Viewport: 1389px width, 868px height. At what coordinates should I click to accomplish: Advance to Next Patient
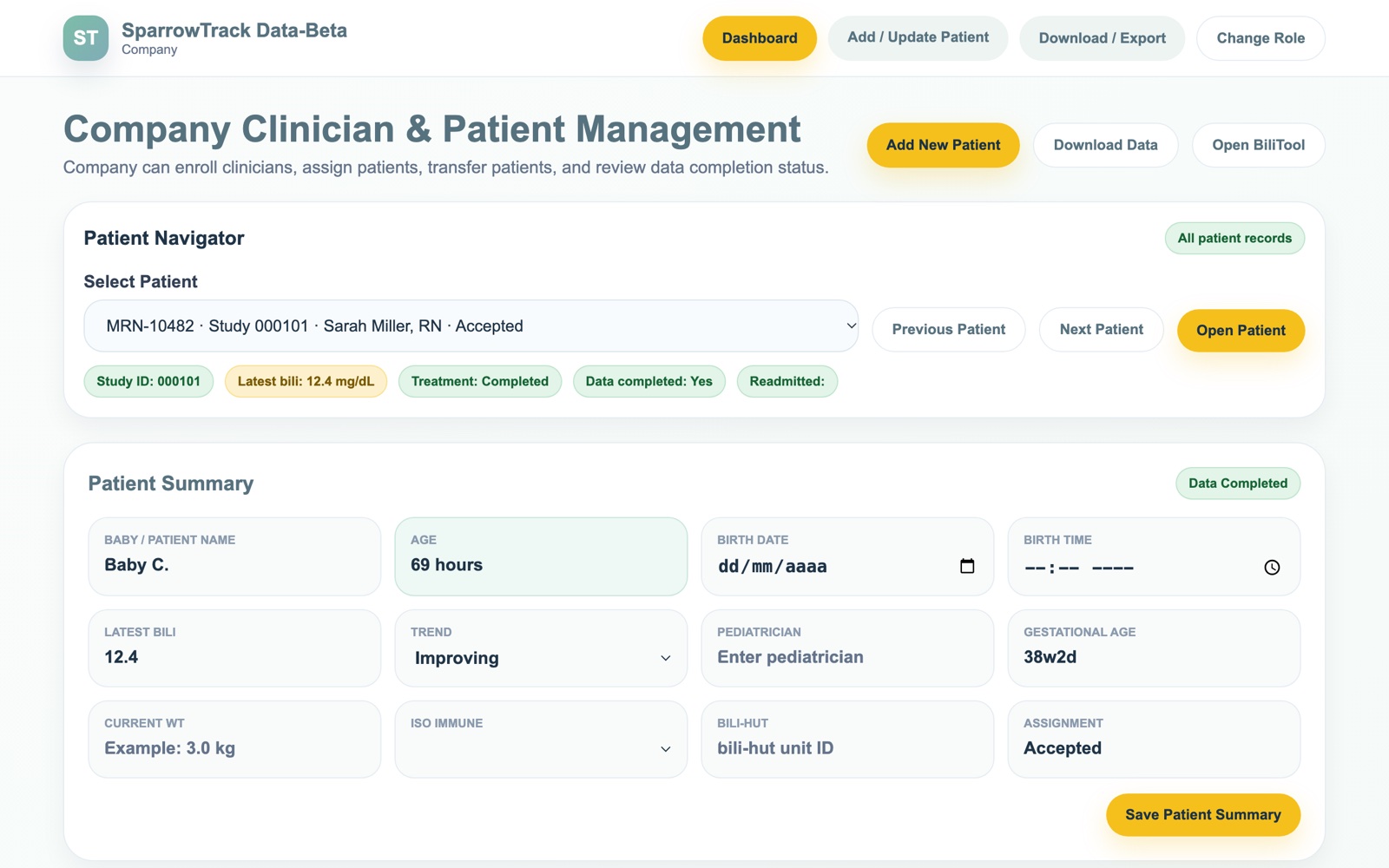tap(1101, 330)
